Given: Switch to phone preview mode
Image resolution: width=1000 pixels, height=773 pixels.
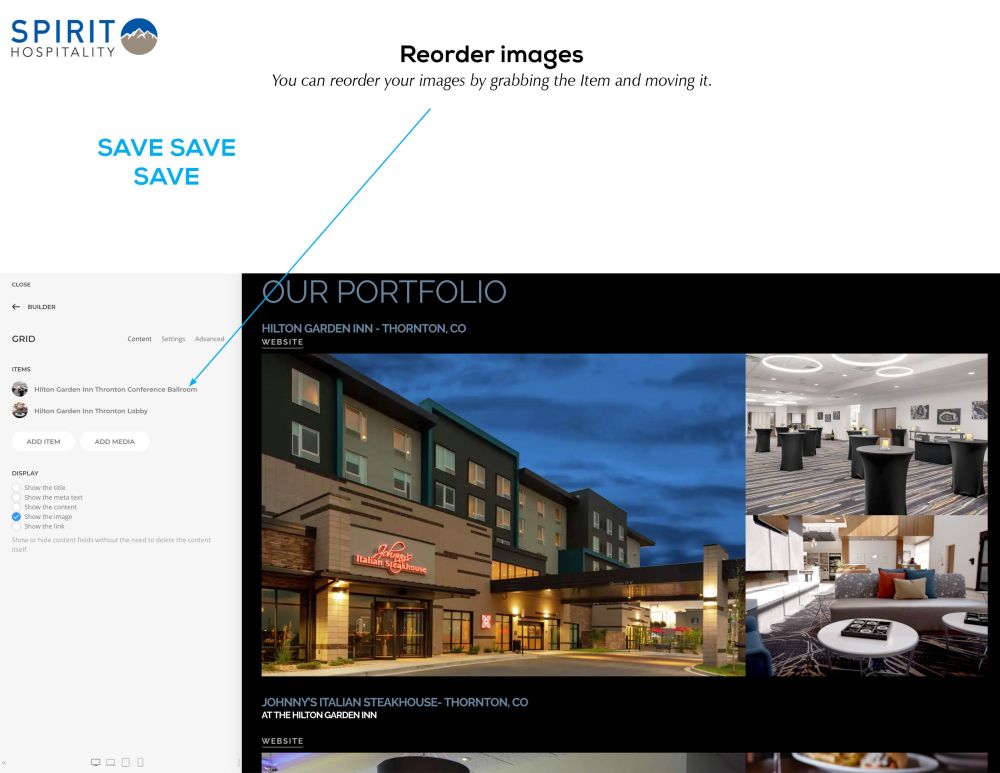Looking at the screenshot, I should [140, 762].
